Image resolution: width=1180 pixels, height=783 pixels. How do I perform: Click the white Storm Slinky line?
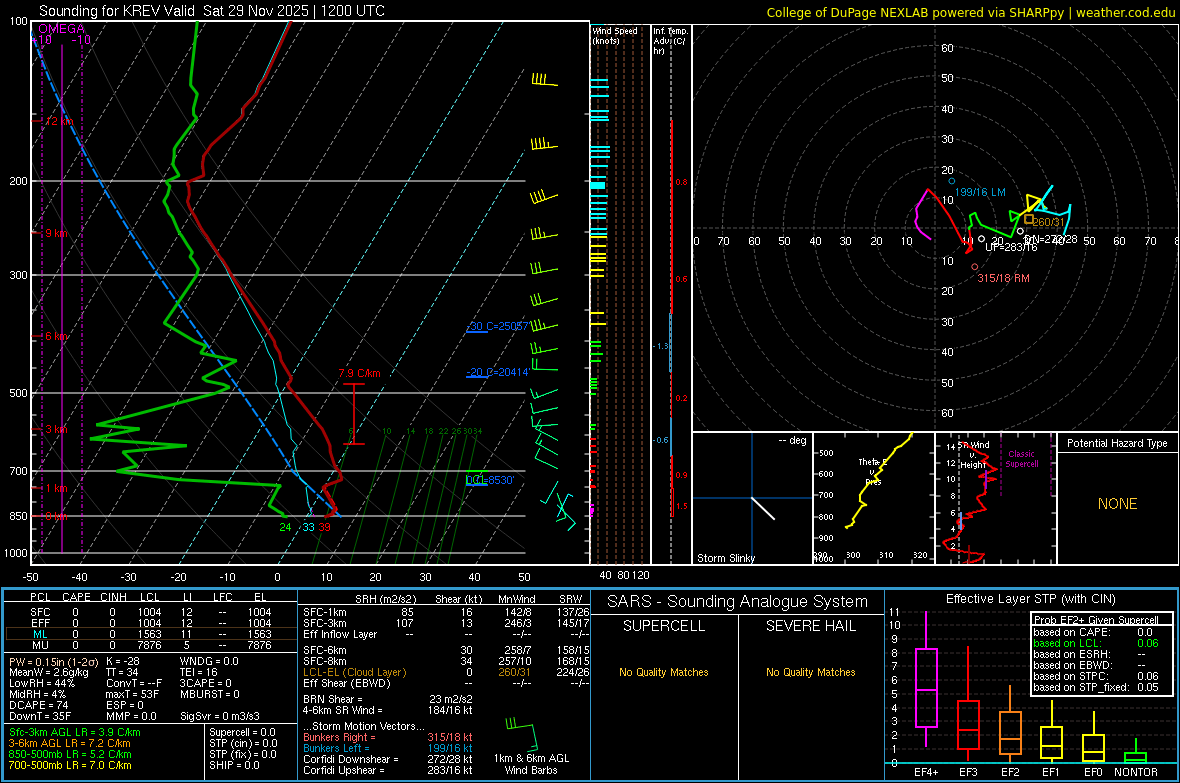[x=763, y=508]
